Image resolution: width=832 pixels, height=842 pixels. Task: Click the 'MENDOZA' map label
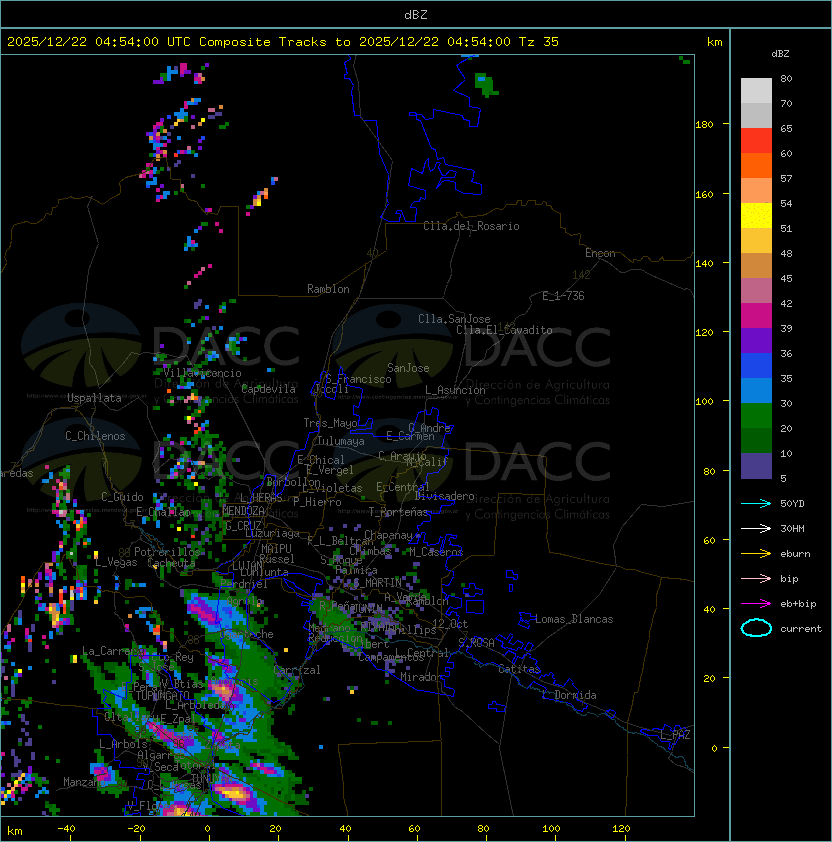(x=243, y=511)
